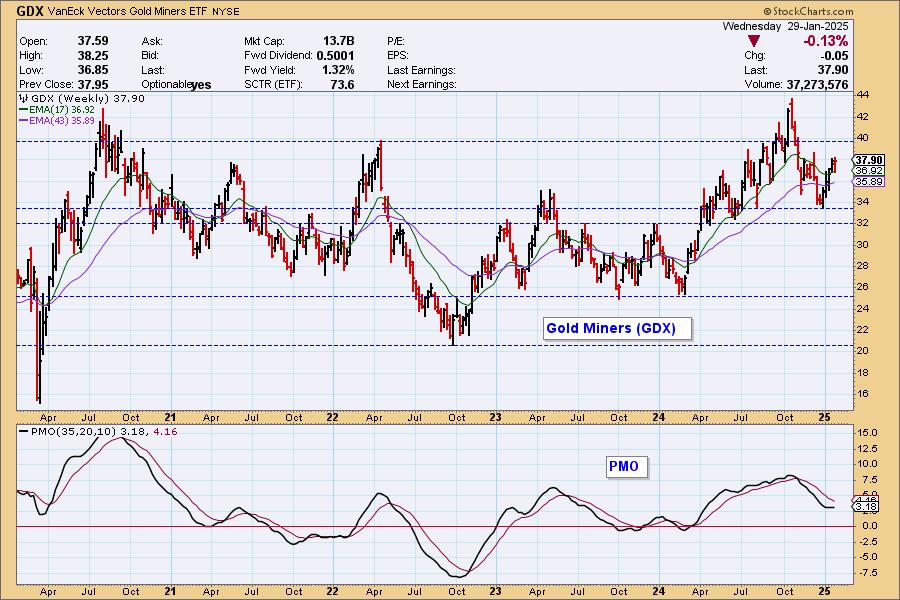Click year '23' label under price chart

495,417
